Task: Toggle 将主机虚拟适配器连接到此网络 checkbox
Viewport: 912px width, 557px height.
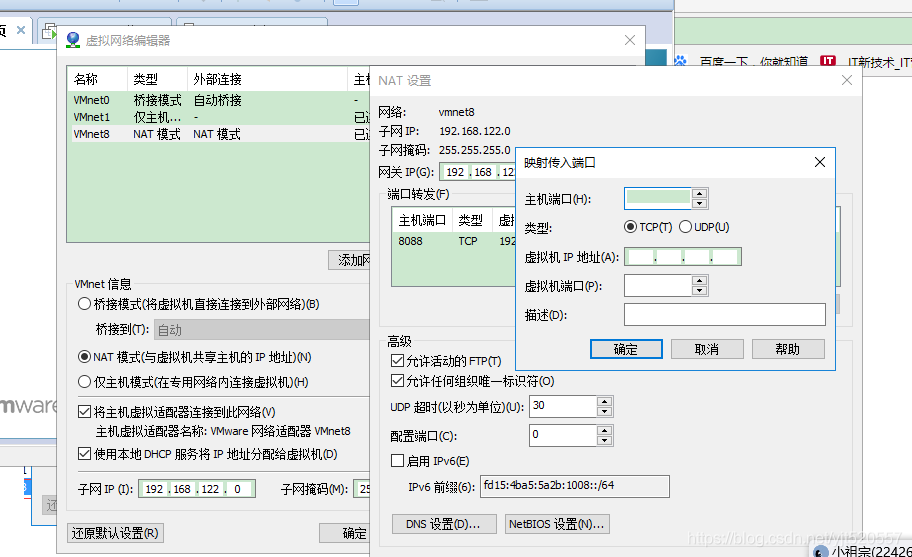Action: pyautogui.click(x=84, y=412)
